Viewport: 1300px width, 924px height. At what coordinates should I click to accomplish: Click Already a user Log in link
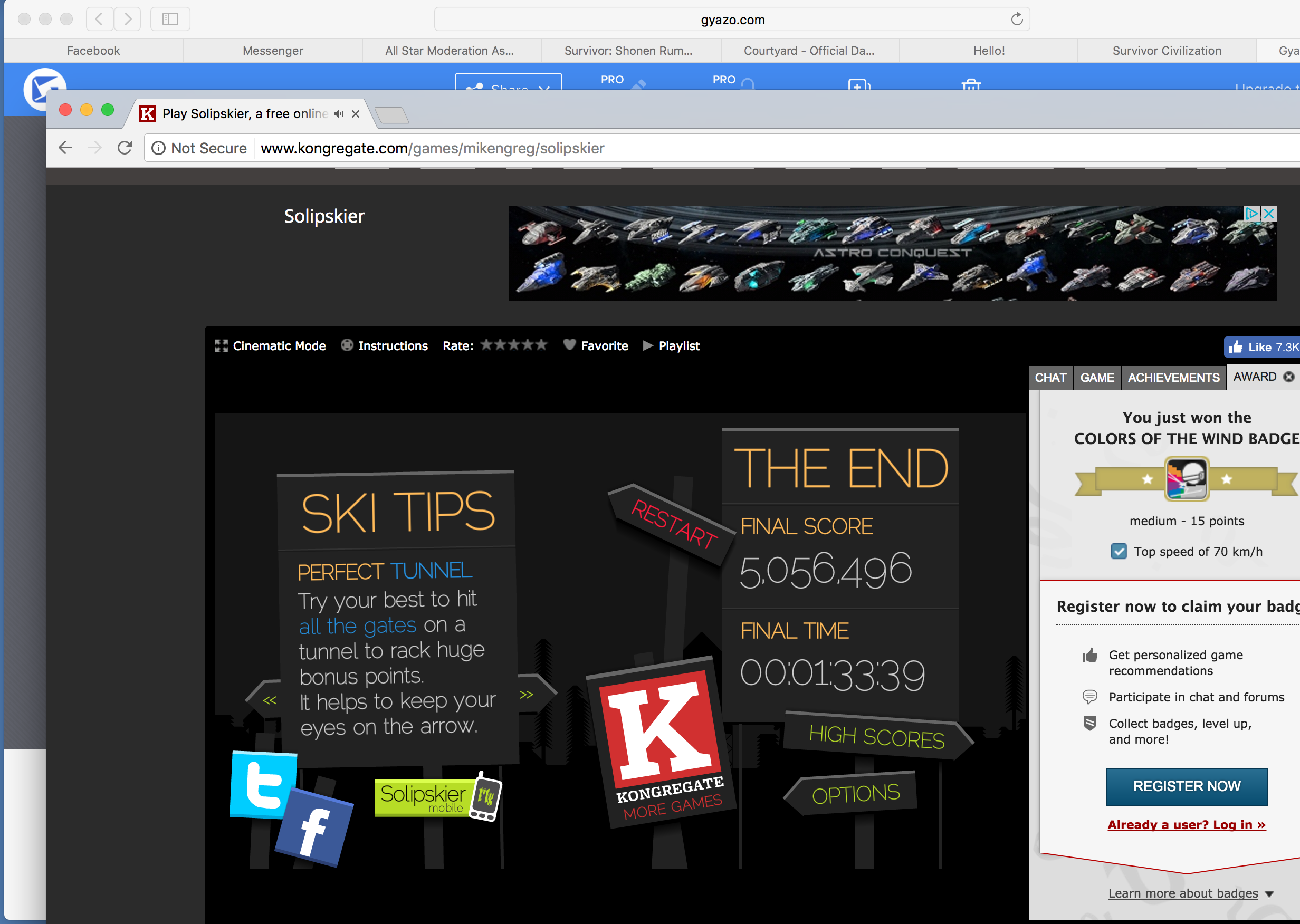point(1186,824)
